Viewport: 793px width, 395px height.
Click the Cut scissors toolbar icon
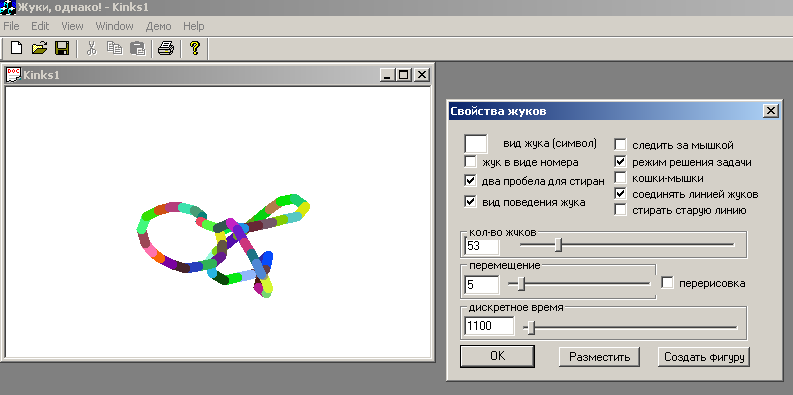(92, 49)
